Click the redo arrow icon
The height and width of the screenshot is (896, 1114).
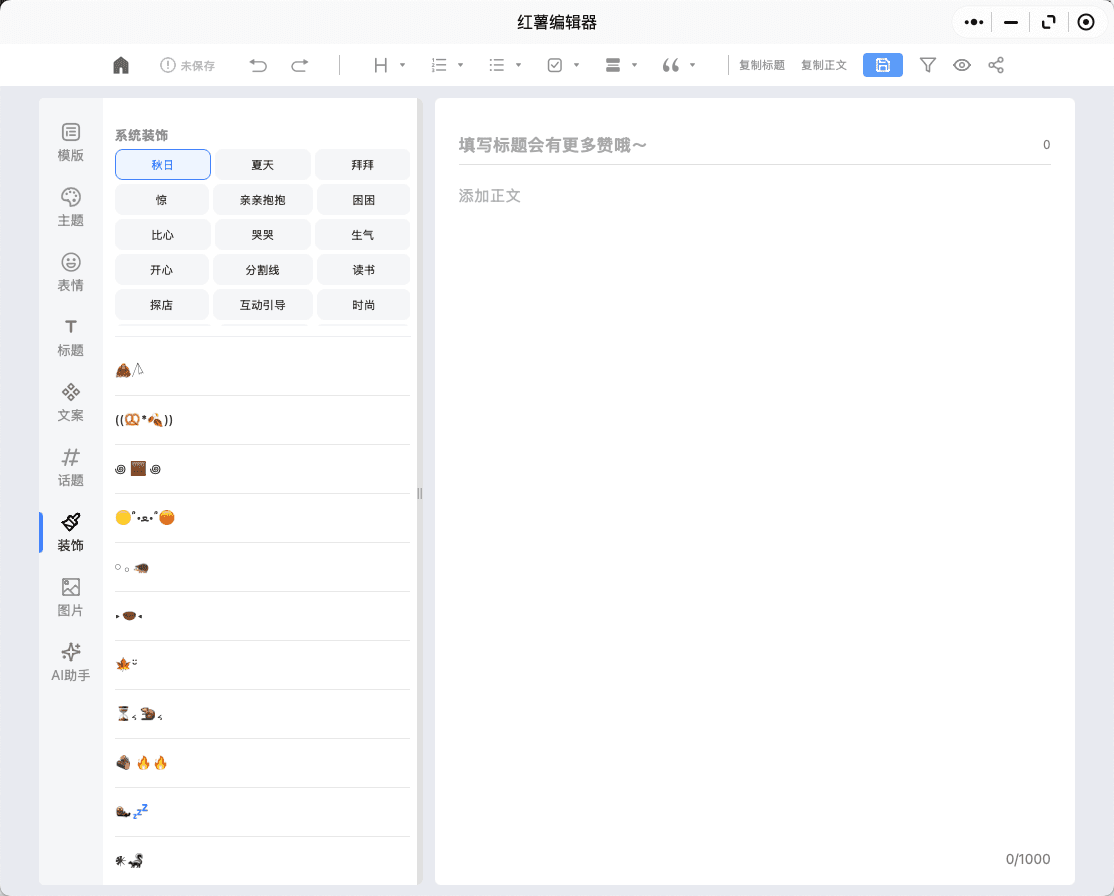(299, 65)
